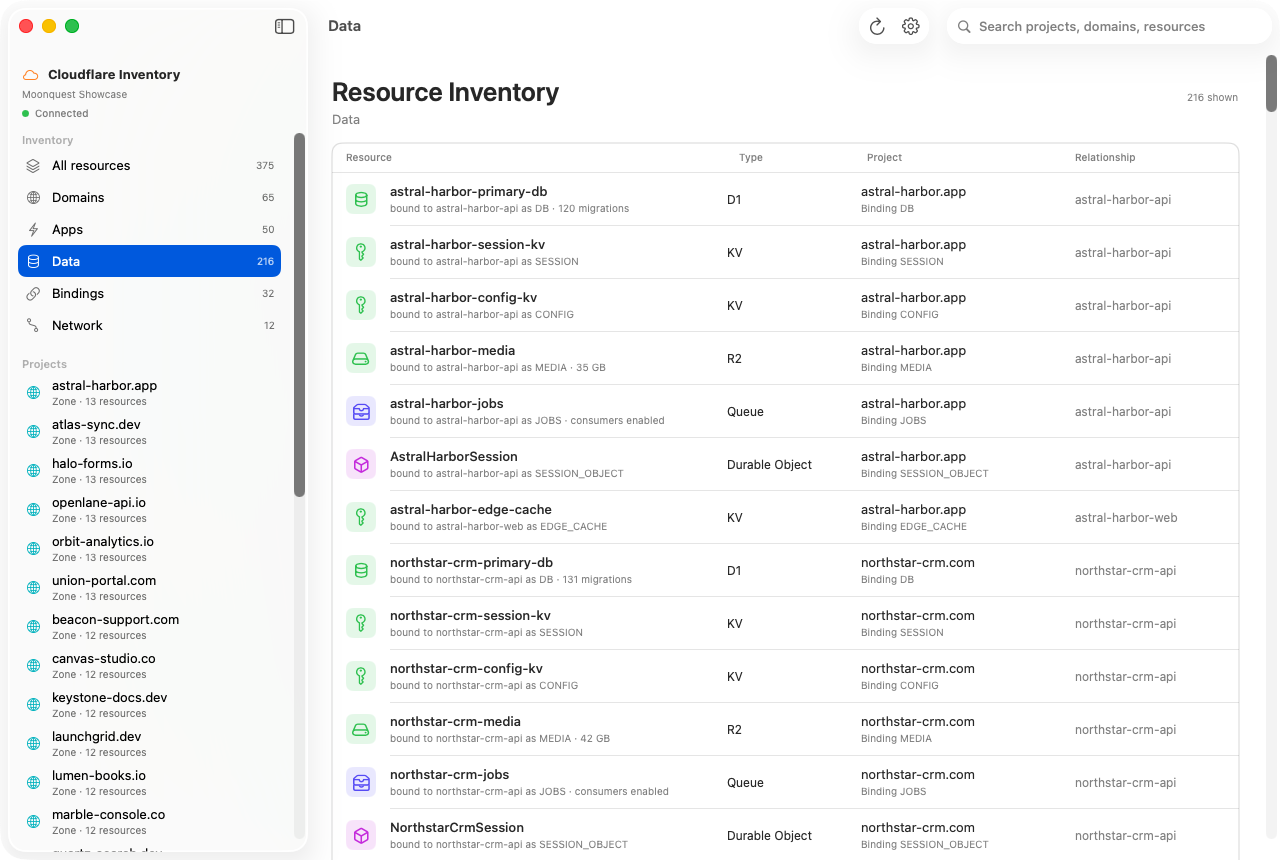Click the main content vertical scrollbar
Screen dimensions: 1280x860
click(1272, 83)
